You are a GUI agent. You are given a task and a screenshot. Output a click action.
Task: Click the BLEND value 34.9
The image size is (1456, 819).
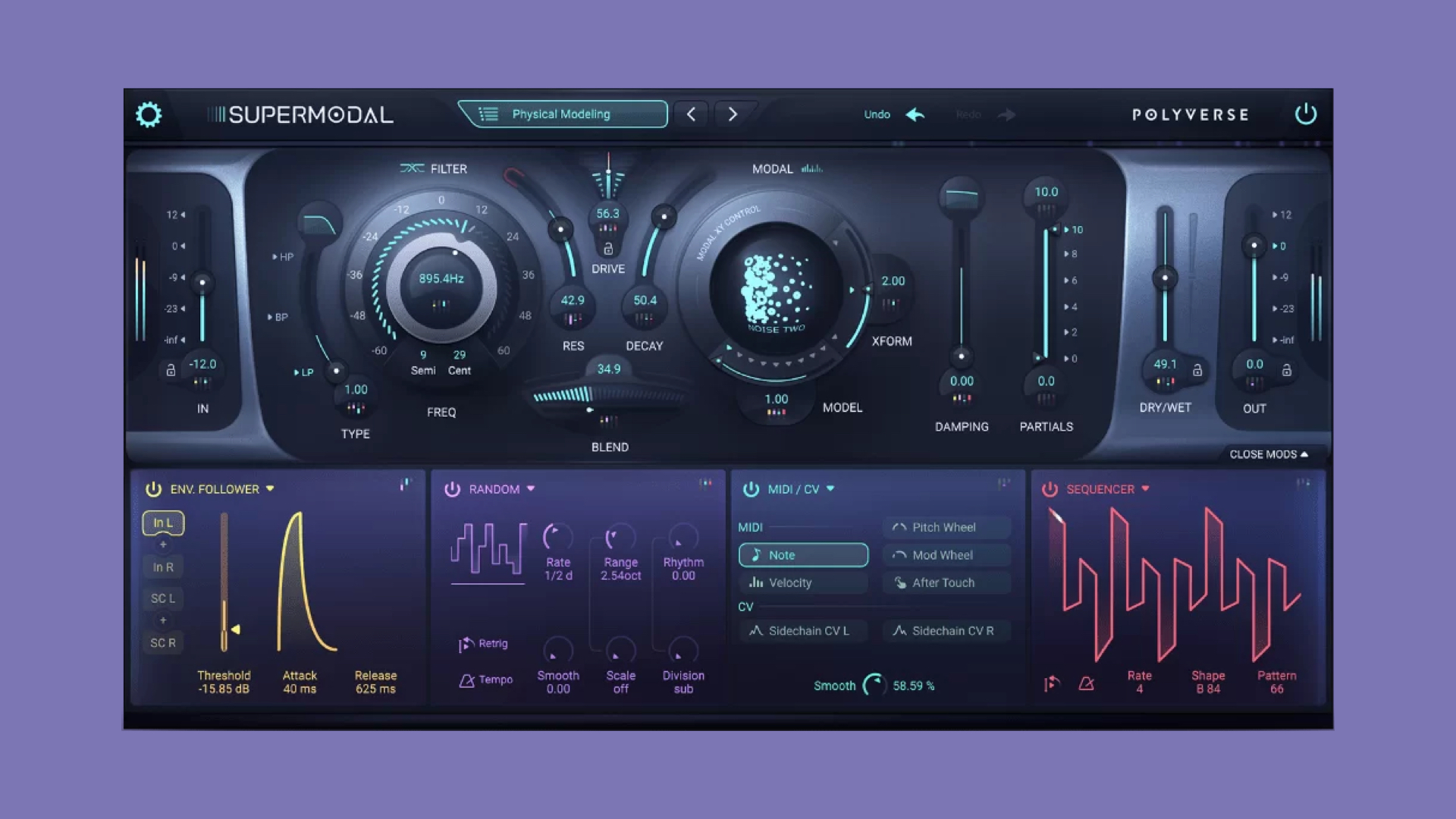pos(609,369)
